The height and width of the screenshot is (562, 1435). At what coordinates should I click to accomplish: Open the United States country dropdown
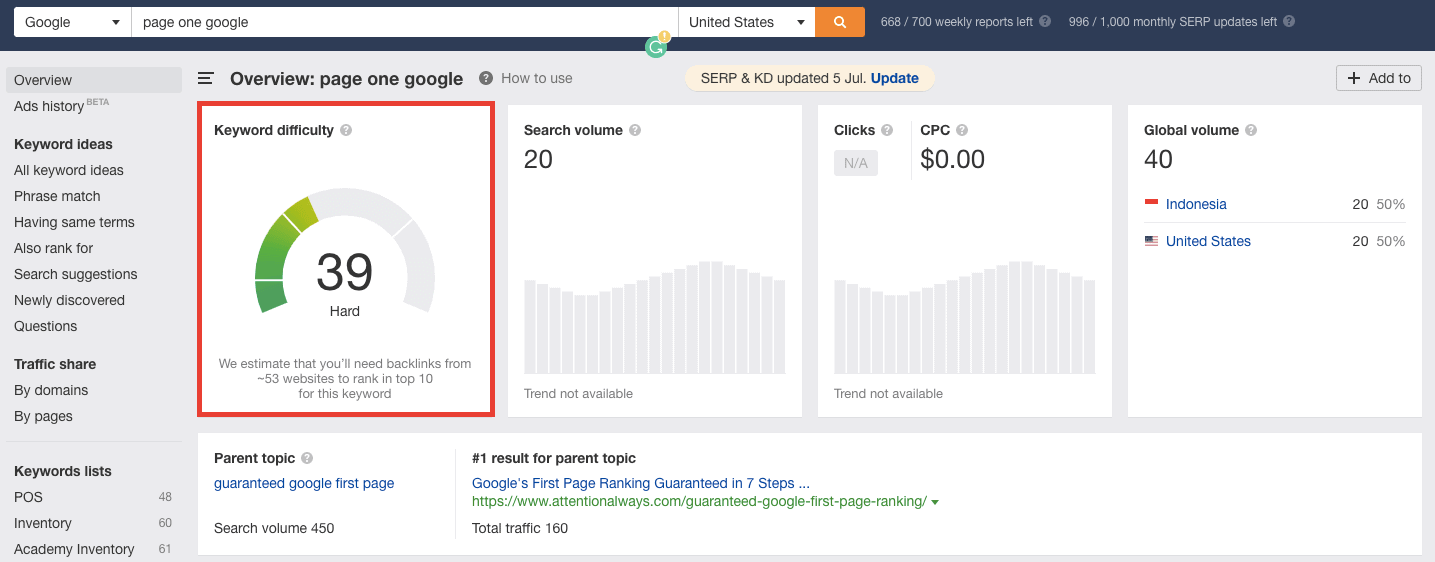pos(746,22)
